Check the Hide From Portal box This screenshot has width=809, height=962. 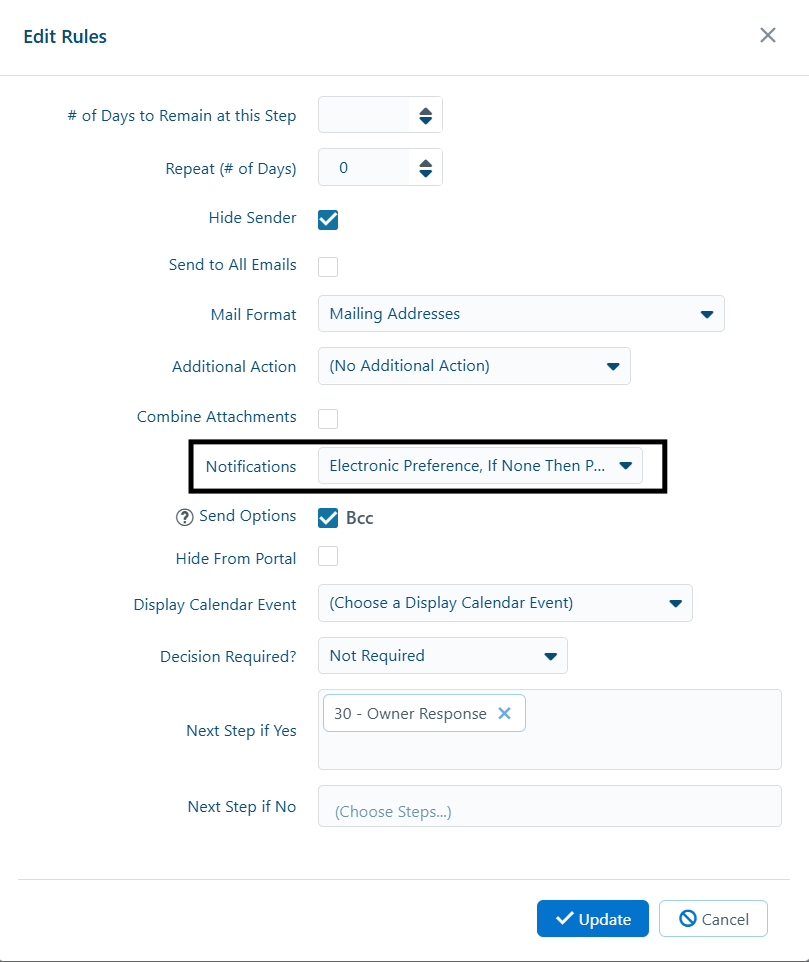click(x=328, y=556)
